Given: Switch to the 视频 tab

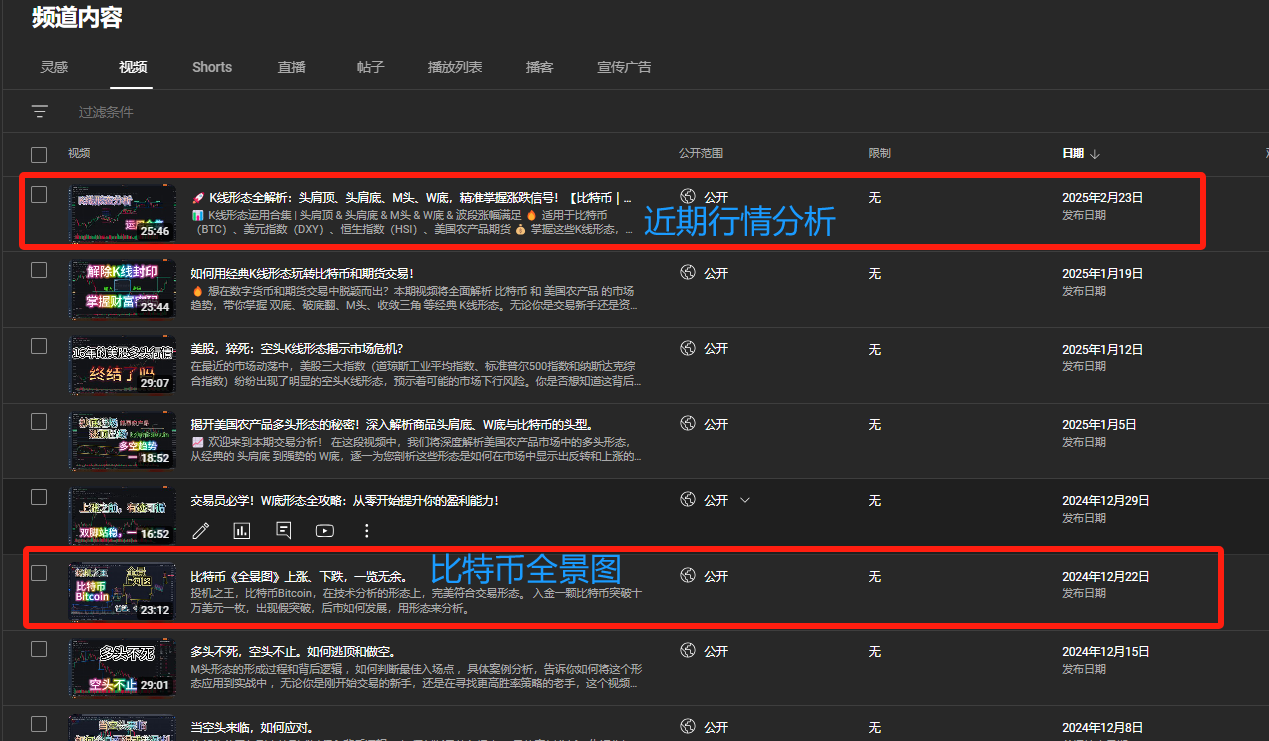Looking at the screenshot, I should [133, 67].
